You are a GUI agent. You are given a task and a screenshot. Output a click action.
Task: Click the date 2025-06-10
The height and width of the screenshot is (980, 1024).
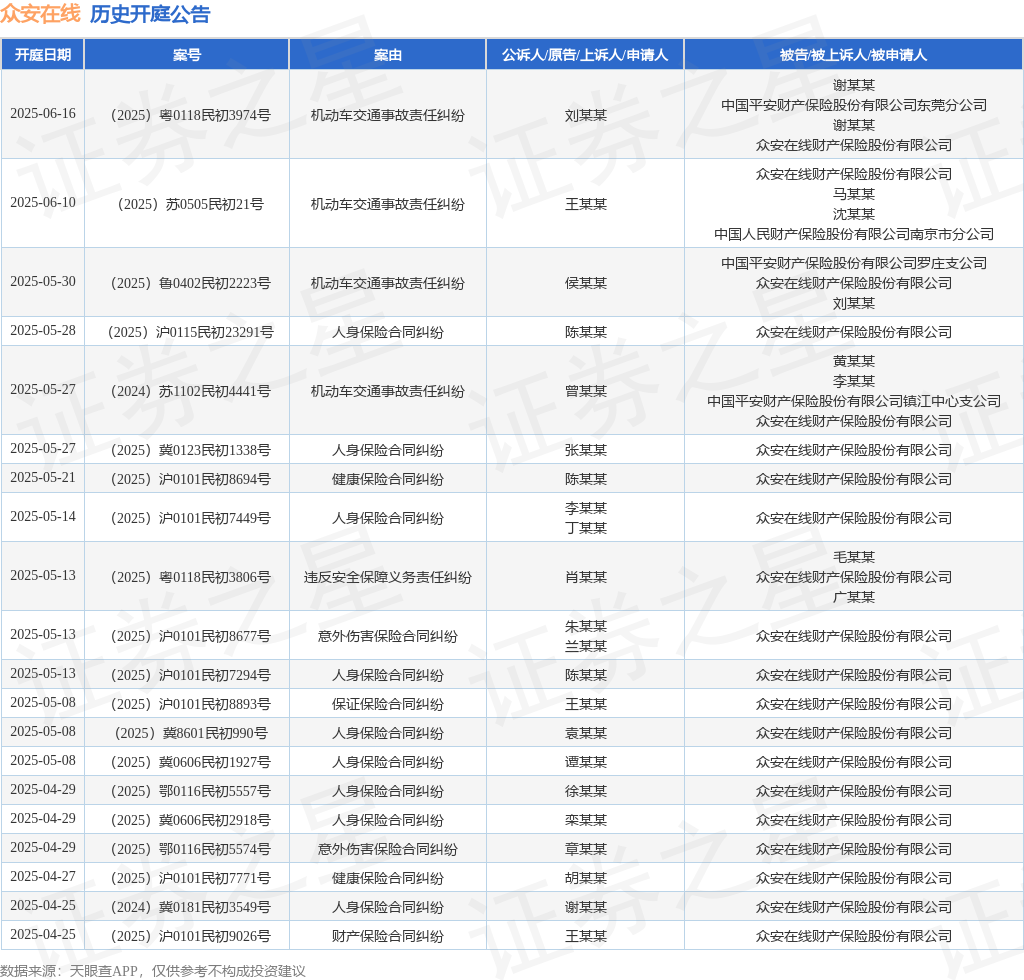(43, 202)
